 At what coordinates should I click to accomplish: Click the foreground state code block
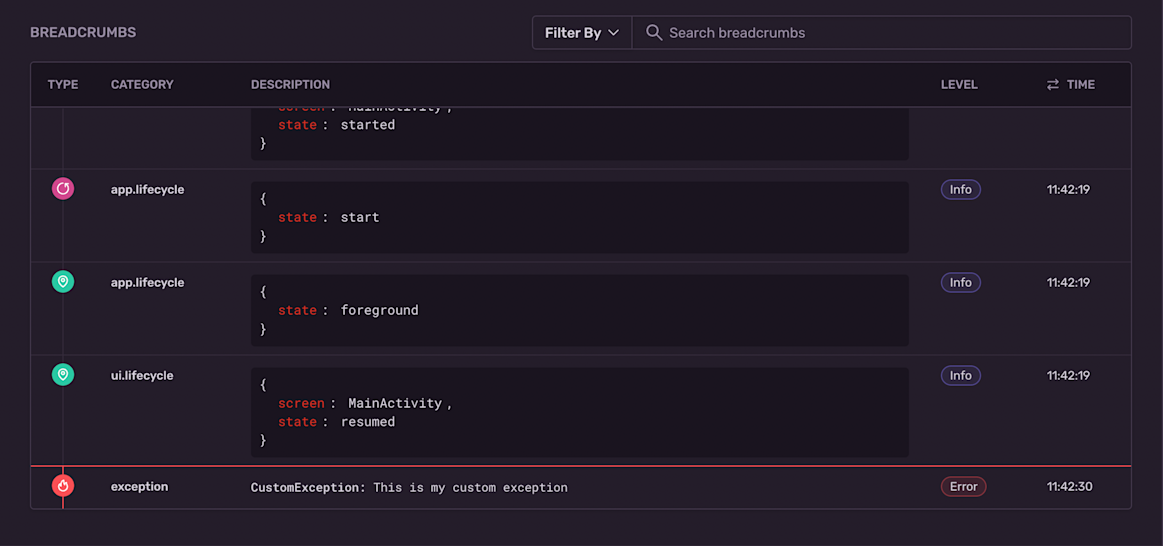pyautogui.click(x=580, y=310)
